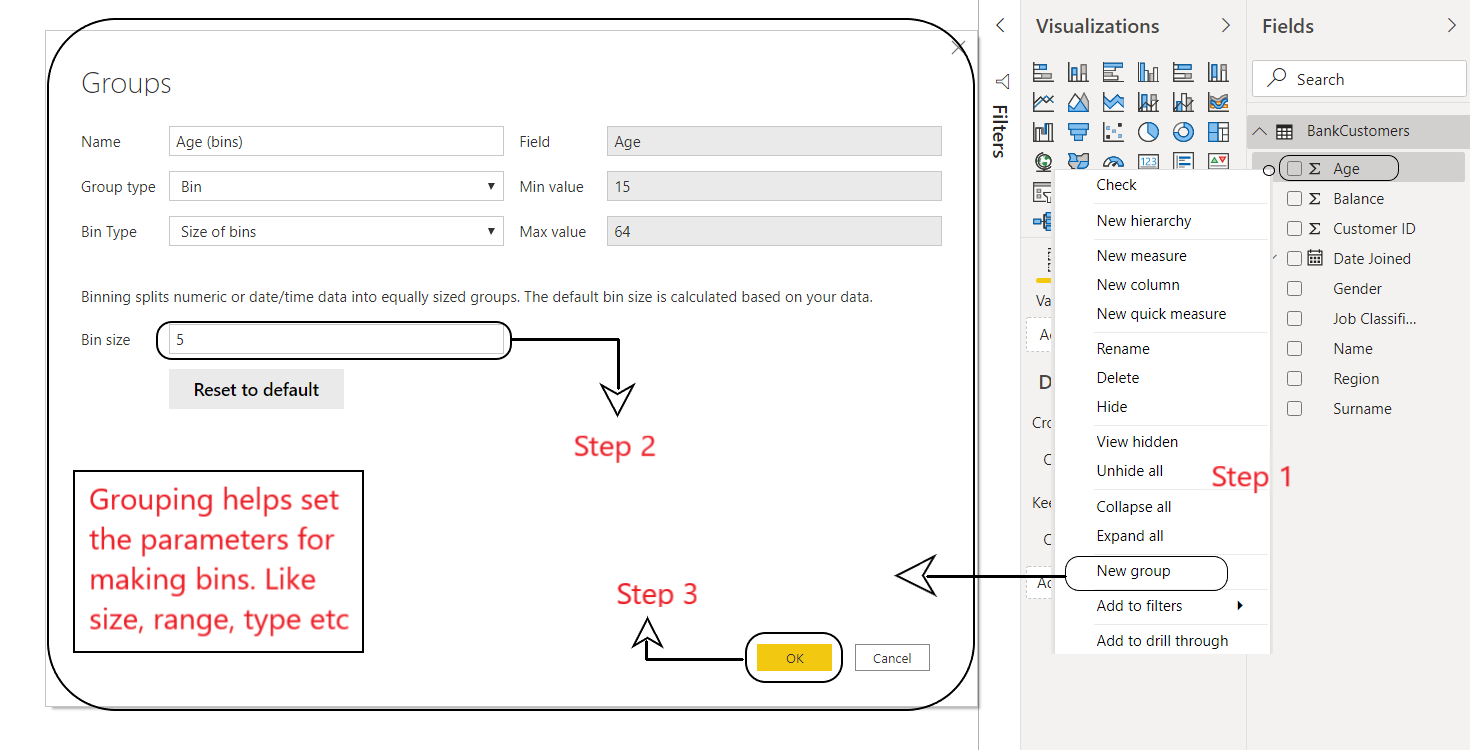
Task: Select New quick measure menu entry
Action: pos(1161,314)
